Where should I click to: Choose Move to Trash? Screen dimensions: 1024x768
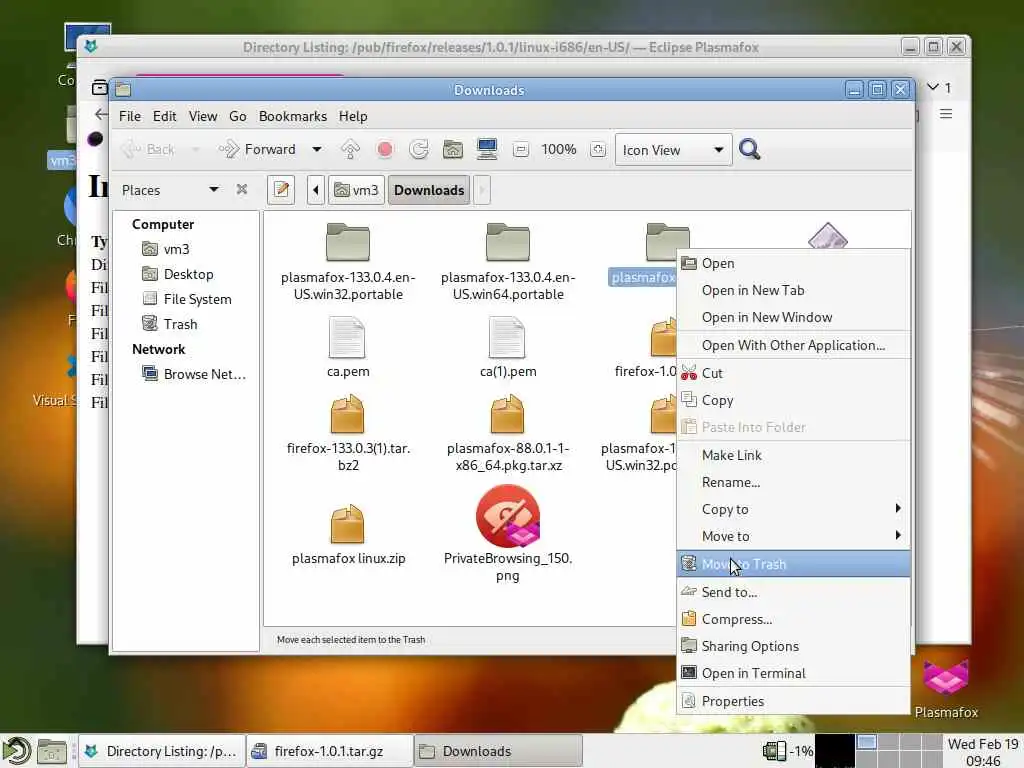point(793,564)
